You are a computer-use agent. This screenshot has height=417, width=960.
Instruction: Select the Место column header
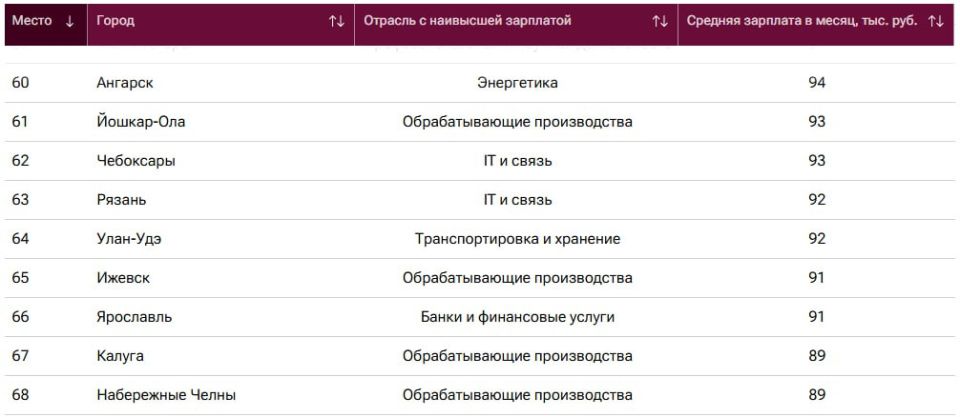(32, 21)
